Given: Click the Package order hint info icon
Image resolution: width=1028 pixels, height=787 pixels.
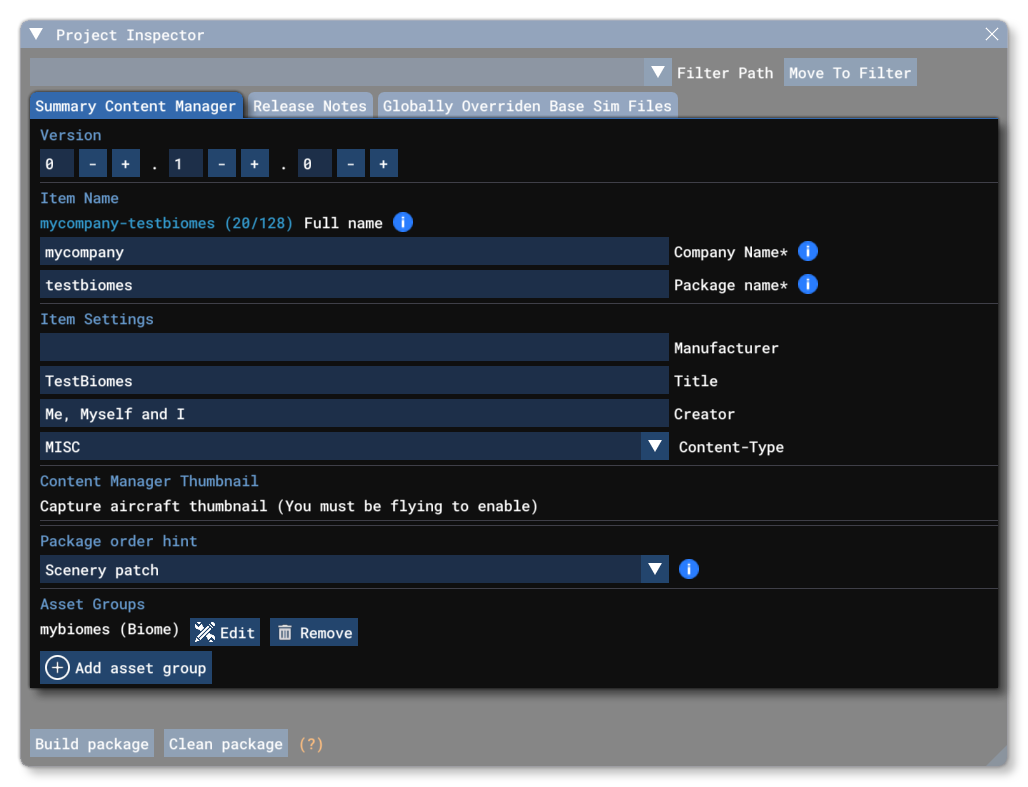Looking at the screenshot, I should pos(689,569).
